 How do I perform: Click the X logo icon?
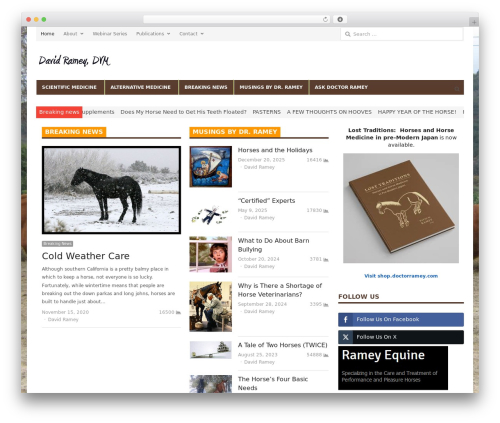[x=346, y=337]
